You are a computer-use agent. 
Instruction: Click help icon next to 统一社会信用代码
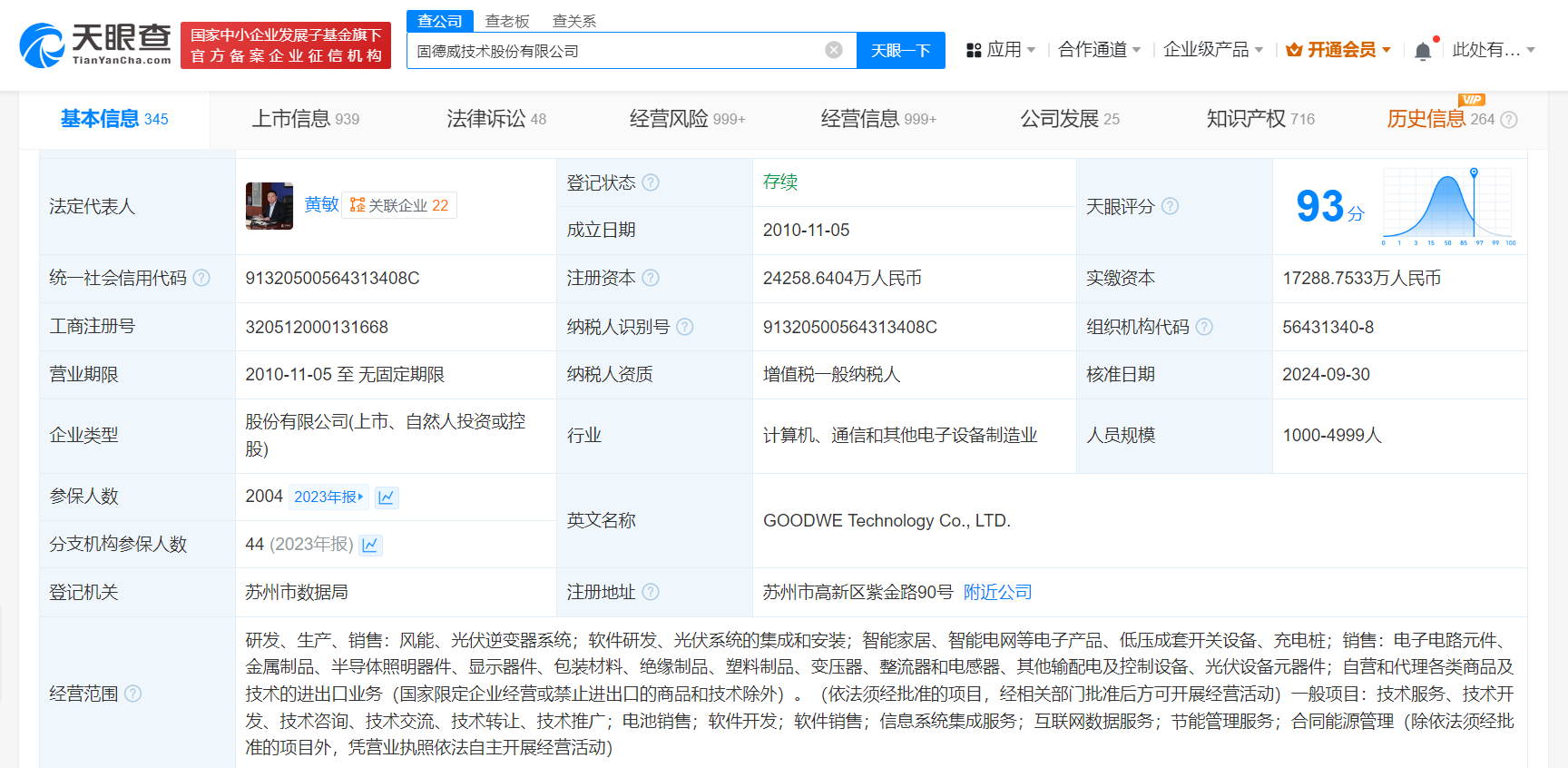201,278
